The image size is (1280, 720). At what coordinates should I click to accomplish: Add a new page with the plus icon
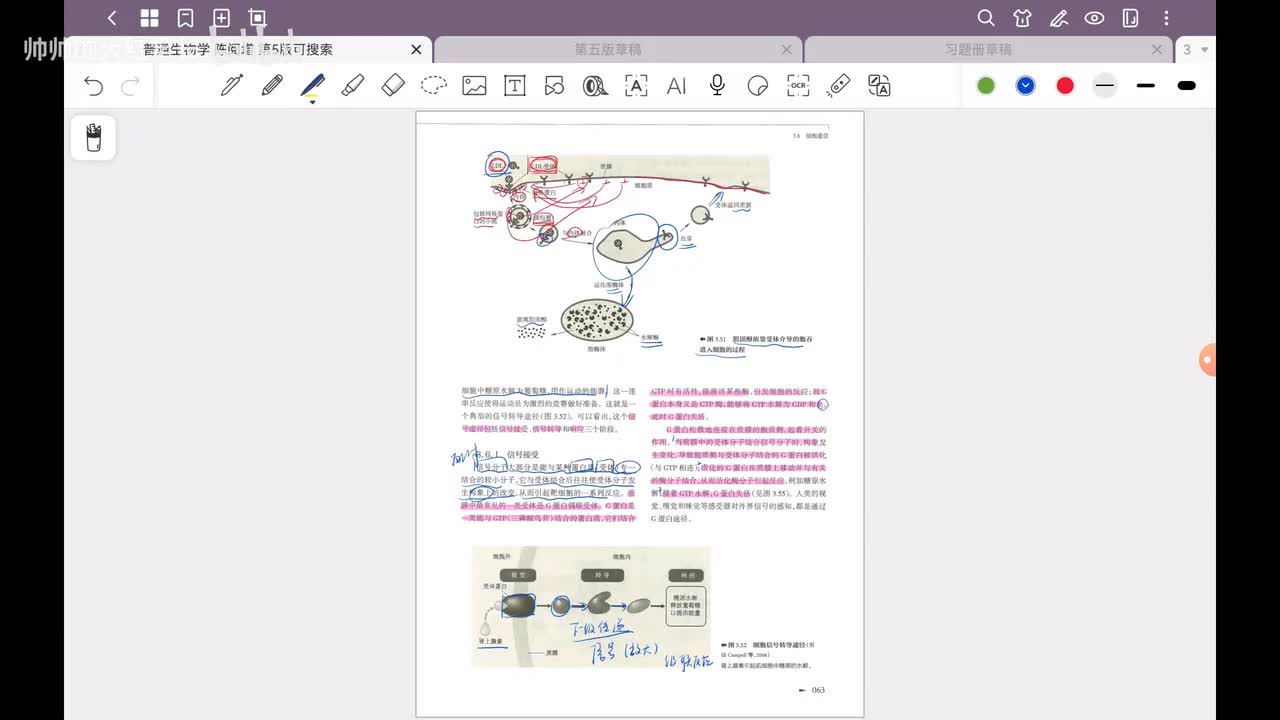point(222,18)
